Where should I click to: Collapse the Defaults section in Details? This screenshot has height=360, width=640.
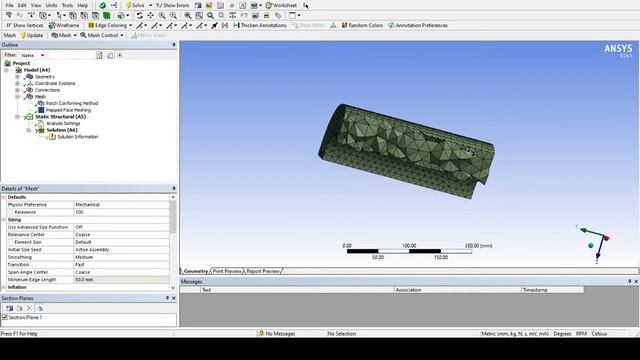pos(4,197)
